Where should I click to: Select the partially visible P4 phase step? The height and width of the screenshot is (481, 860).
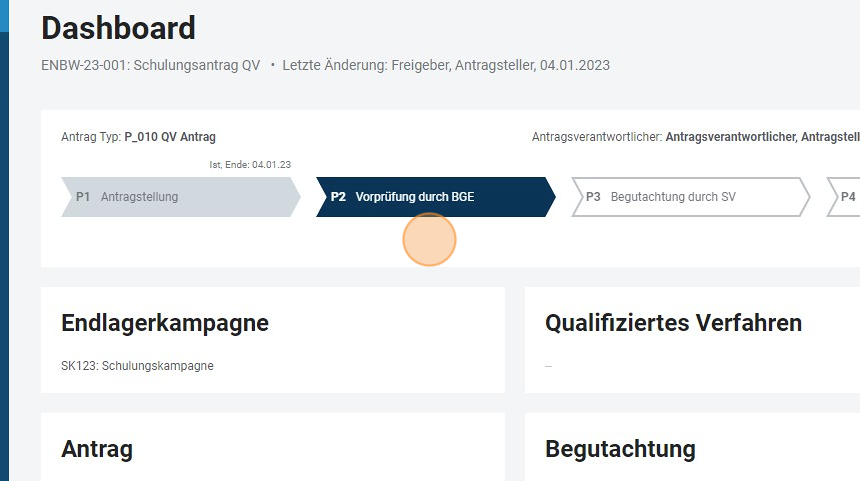(845, 197)
